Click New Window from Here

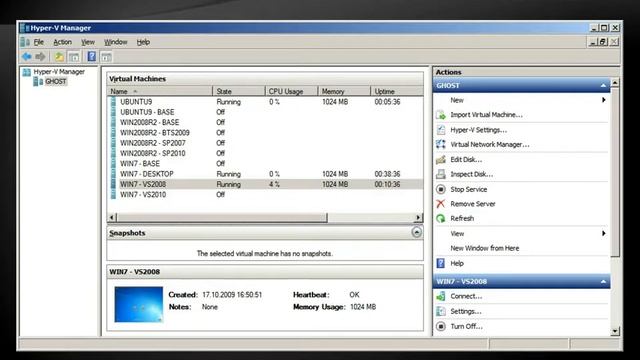tap(484, 248)
